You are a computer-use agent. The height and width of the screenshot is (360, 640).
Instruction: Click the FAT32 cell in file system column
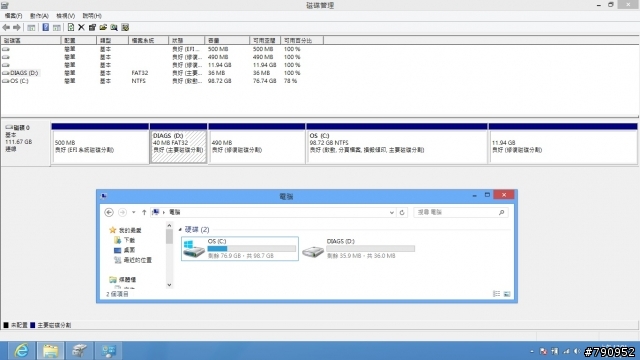140,73
